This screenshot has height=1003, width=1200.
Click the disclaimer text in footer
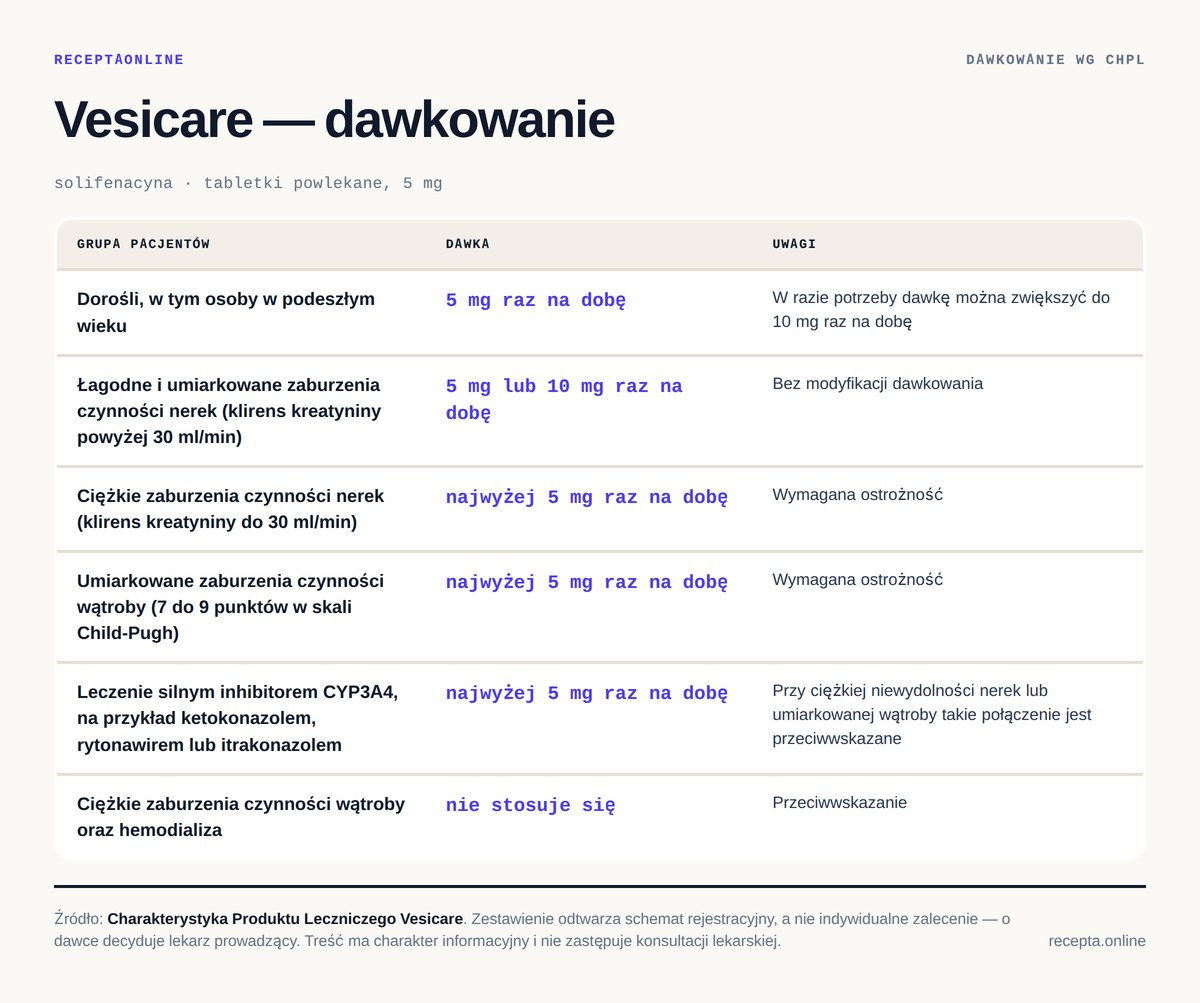pyautogui.click(x=532, y=930)
